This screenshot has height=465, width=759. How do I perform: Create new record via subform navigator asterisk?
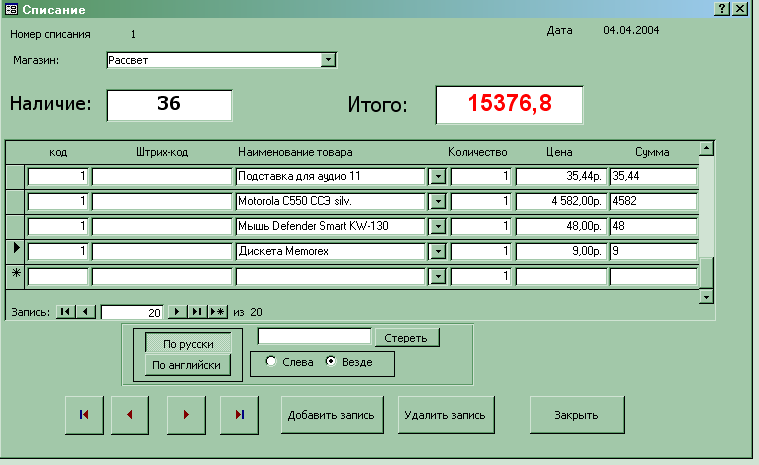point(217,312)
